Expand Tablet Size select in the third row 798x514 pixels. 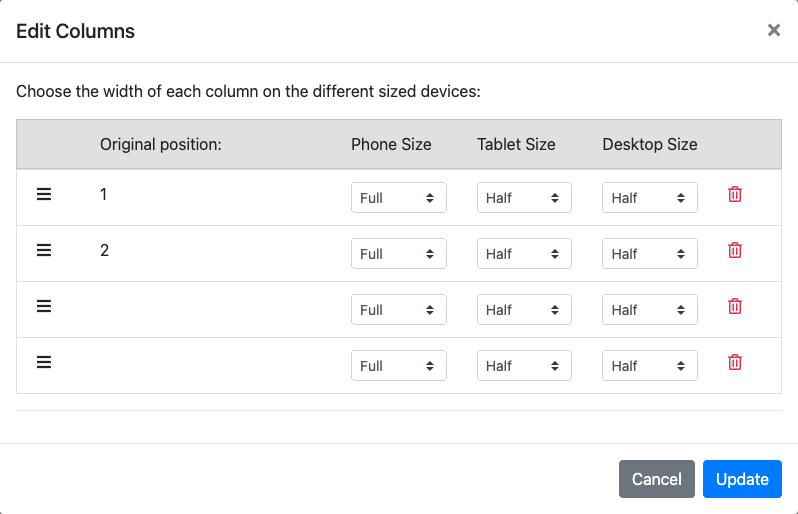(x=524, y=310)
